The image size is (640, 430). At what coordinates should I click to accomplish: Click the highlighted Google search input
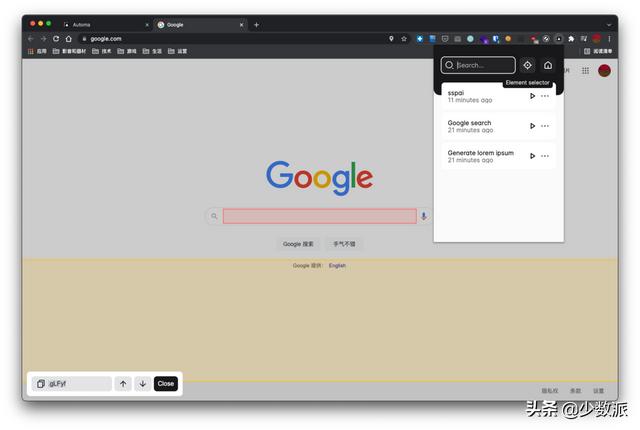320,216
